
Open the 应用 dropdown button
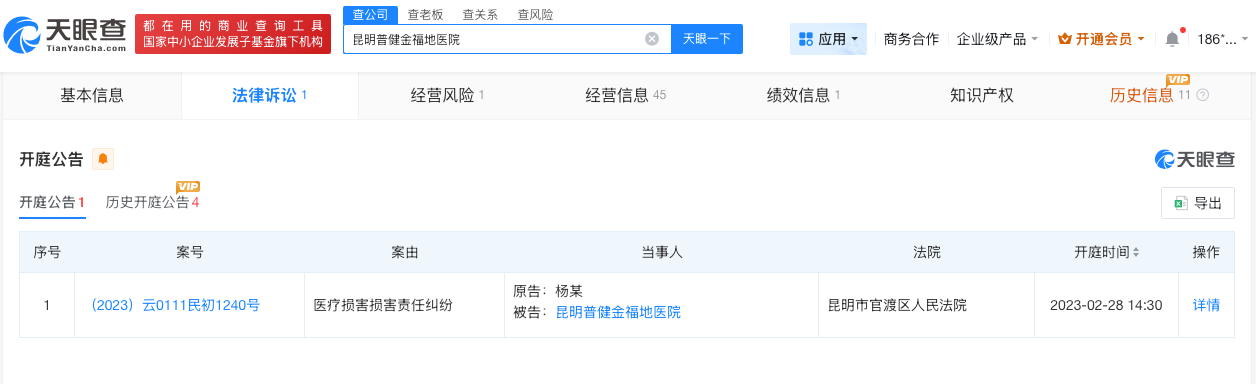click(828, 39)
